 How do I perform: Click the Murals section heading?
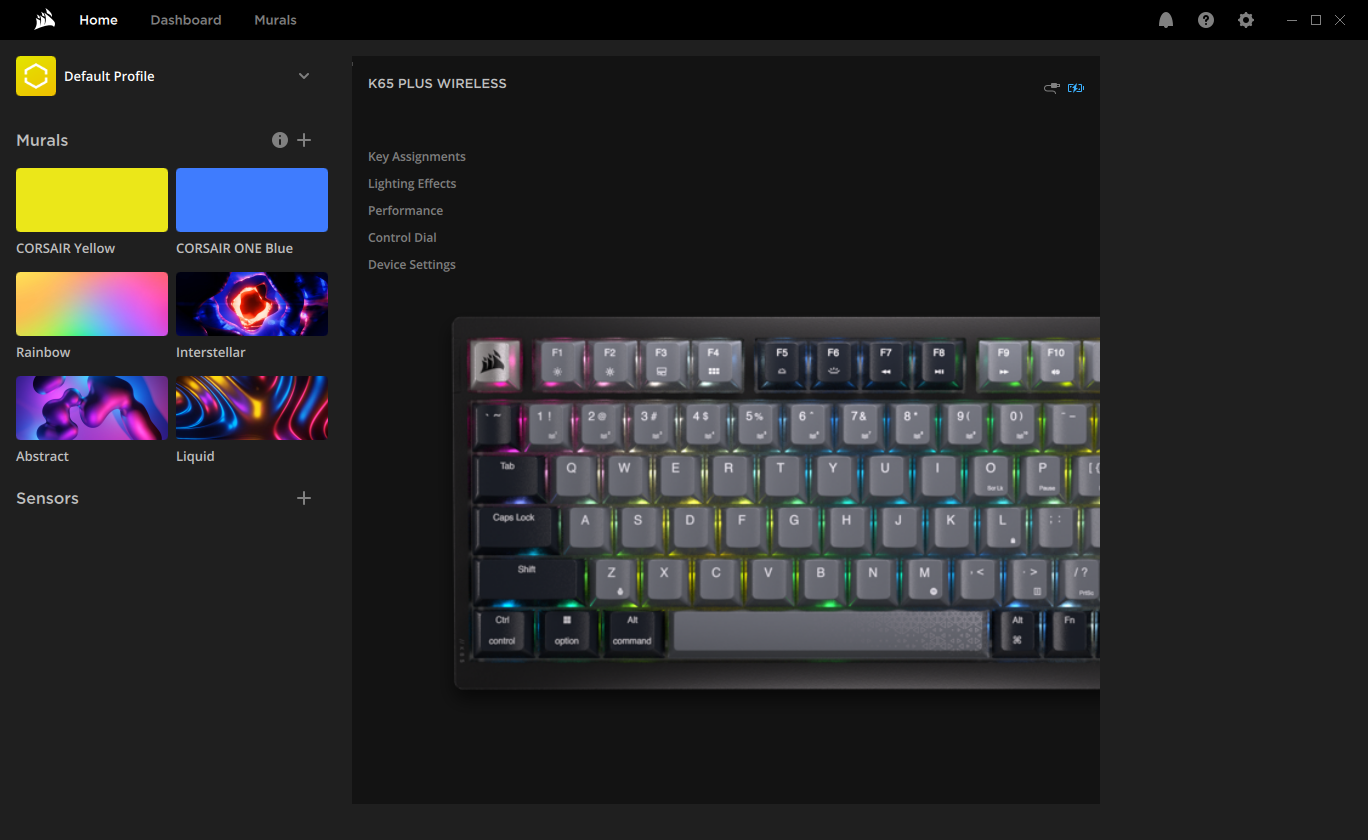[x=42, y=140]
